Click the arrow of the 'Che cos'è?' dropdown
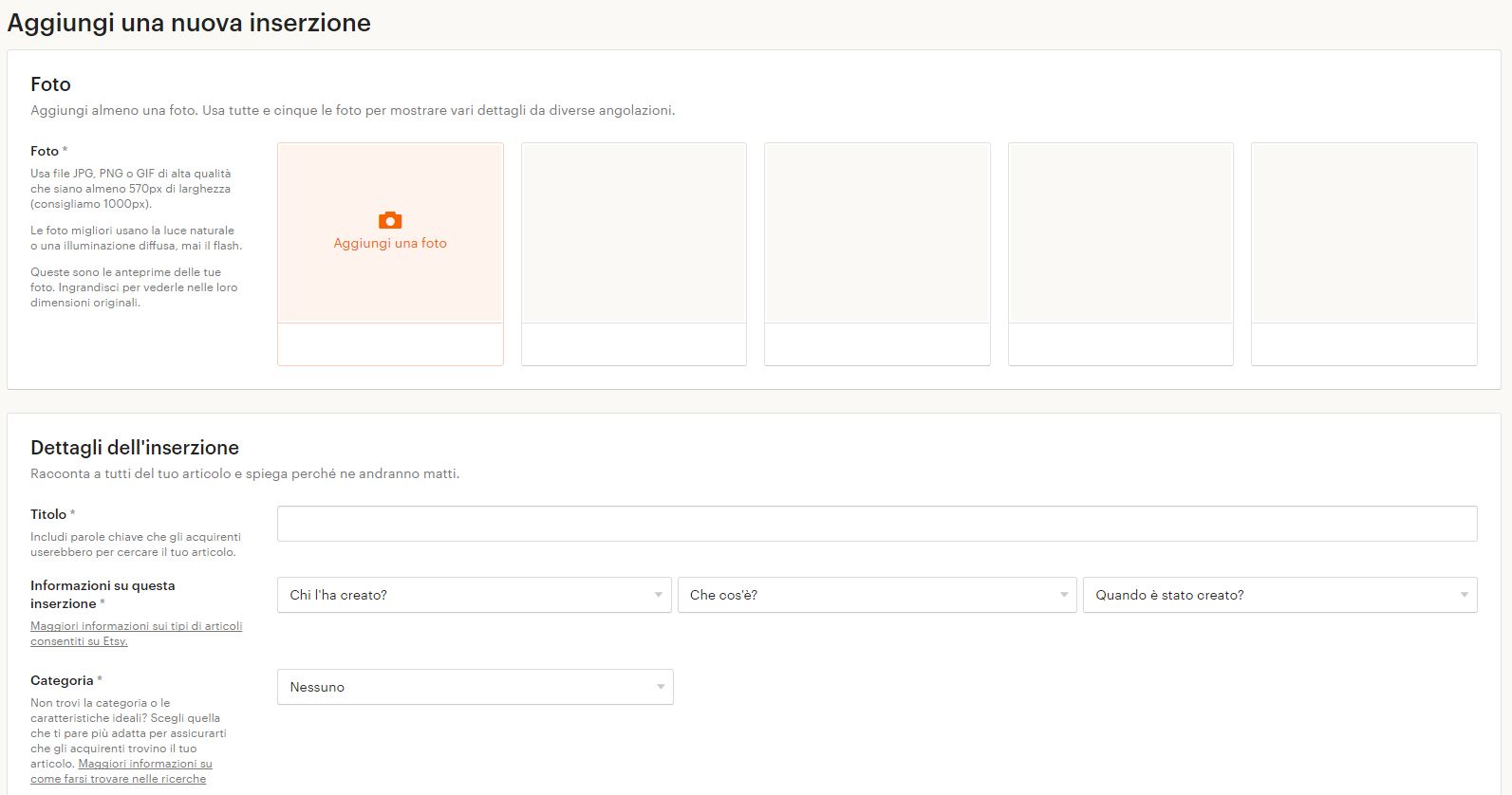This screenshot has height=795, width=1512. pyautogui.click(x=1063, y=595)
